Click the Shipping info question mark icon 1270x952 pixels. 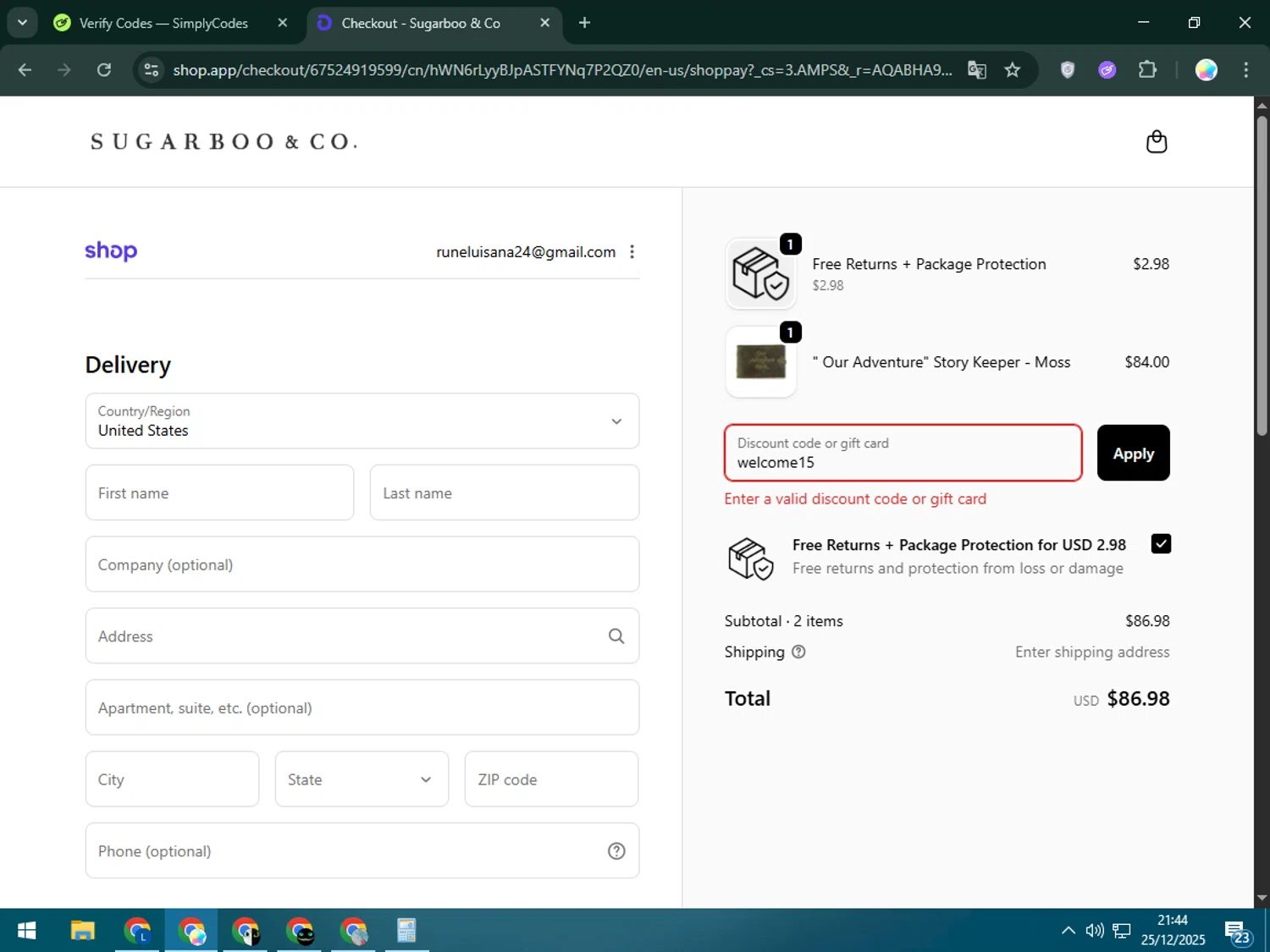(x=798, y=652)
